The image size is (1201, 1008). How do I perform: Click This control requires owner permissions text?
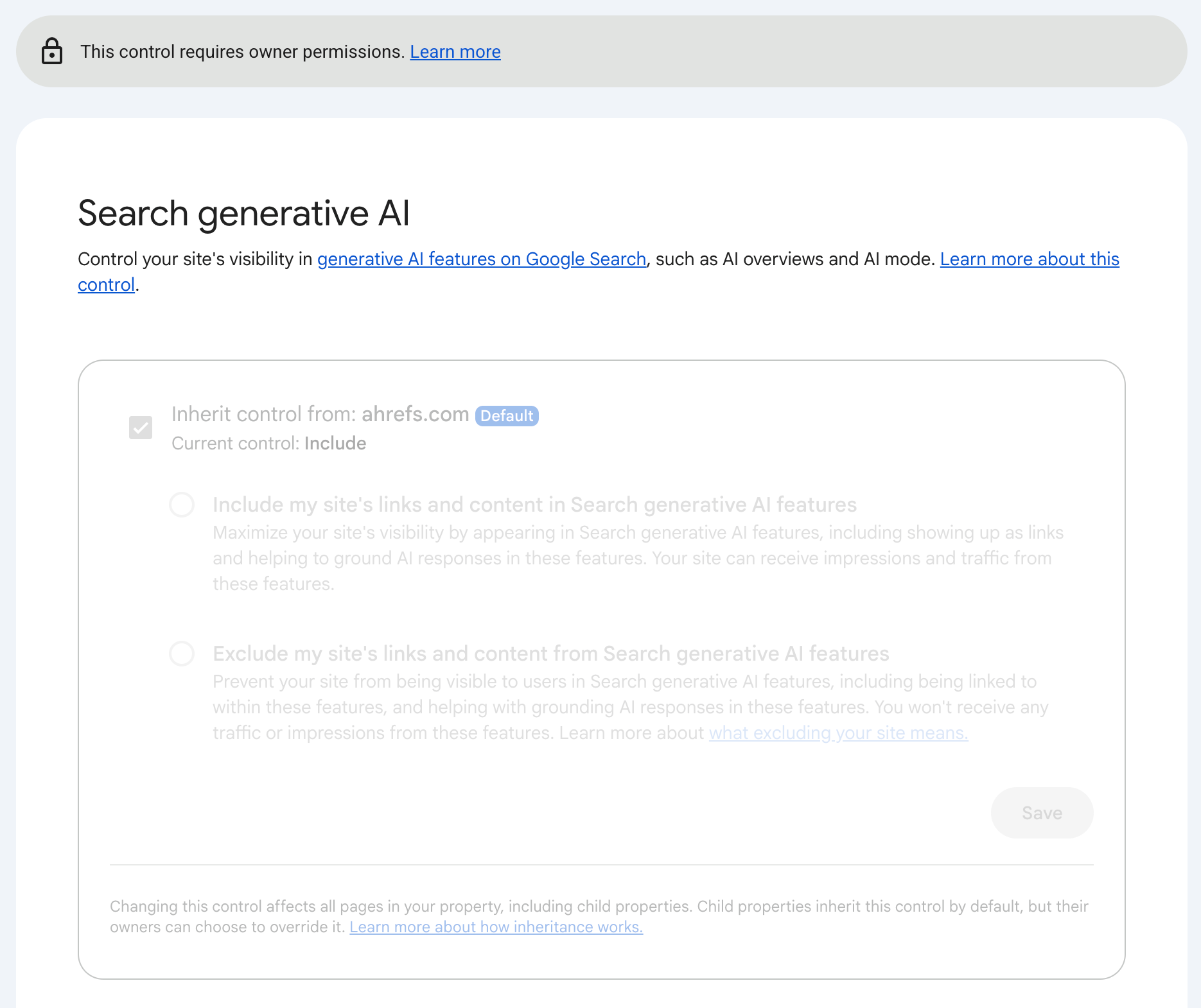click(242, 52)
